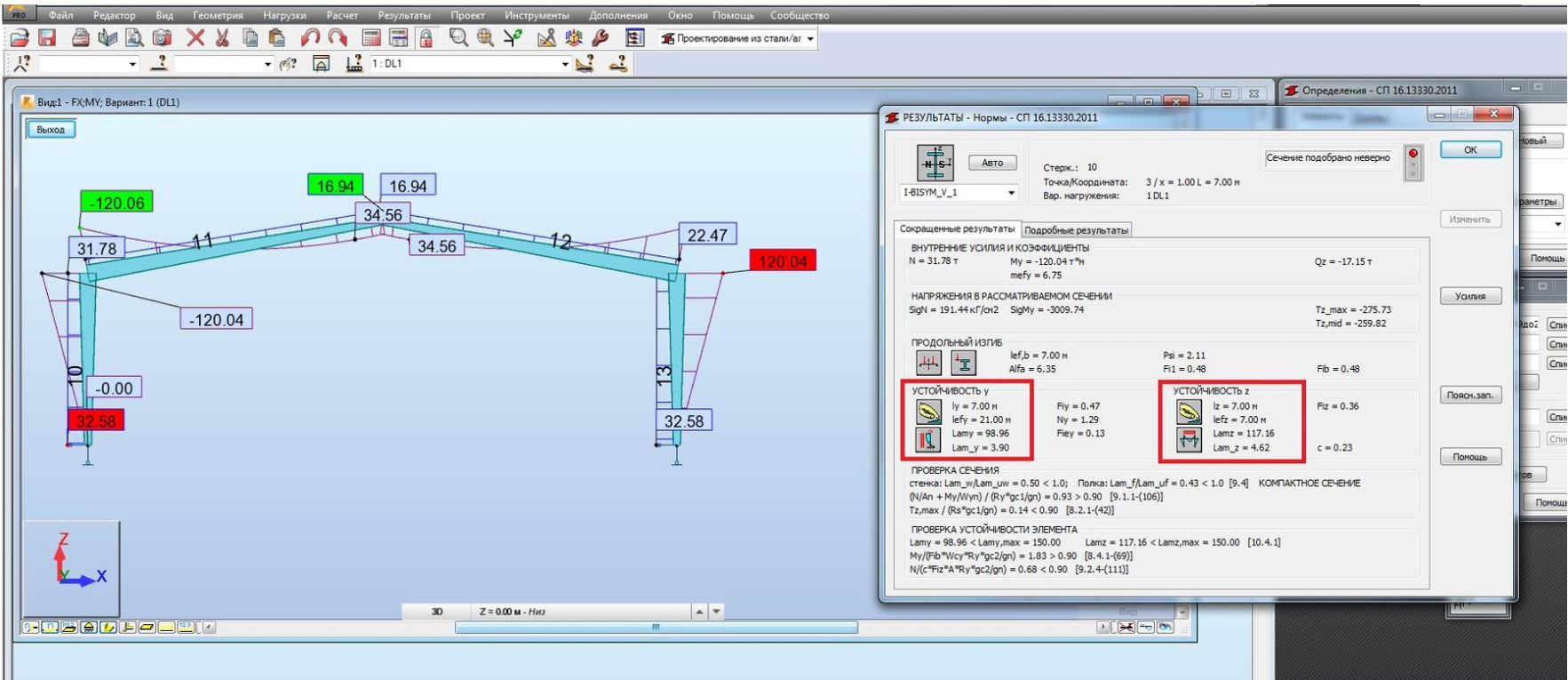Click the I-beam section icon beside Авто

[x=935, y=164]
